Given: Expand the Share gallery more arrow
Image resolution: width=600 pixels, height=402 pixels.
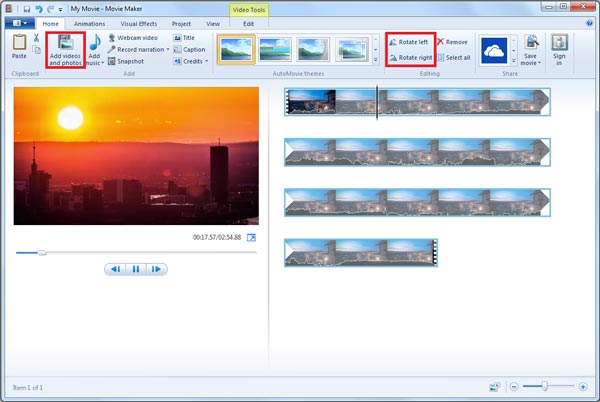Looking at the screenshot, I should click(514, 60).
